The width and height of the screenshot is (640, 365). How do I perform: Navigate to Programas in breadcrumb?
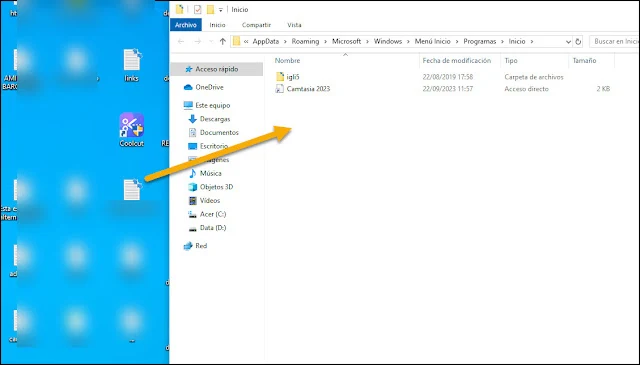click(x=480, y=41)
